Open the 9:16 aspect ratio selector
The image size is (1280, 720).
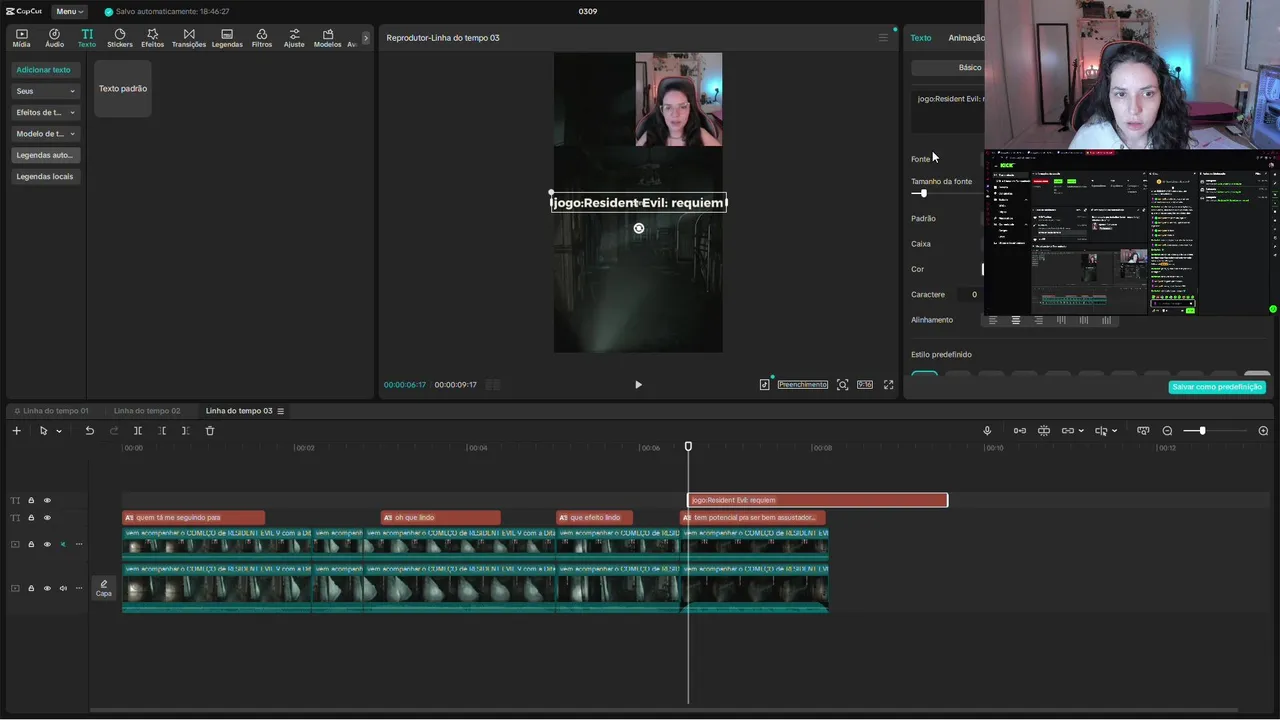click(865, 385)
